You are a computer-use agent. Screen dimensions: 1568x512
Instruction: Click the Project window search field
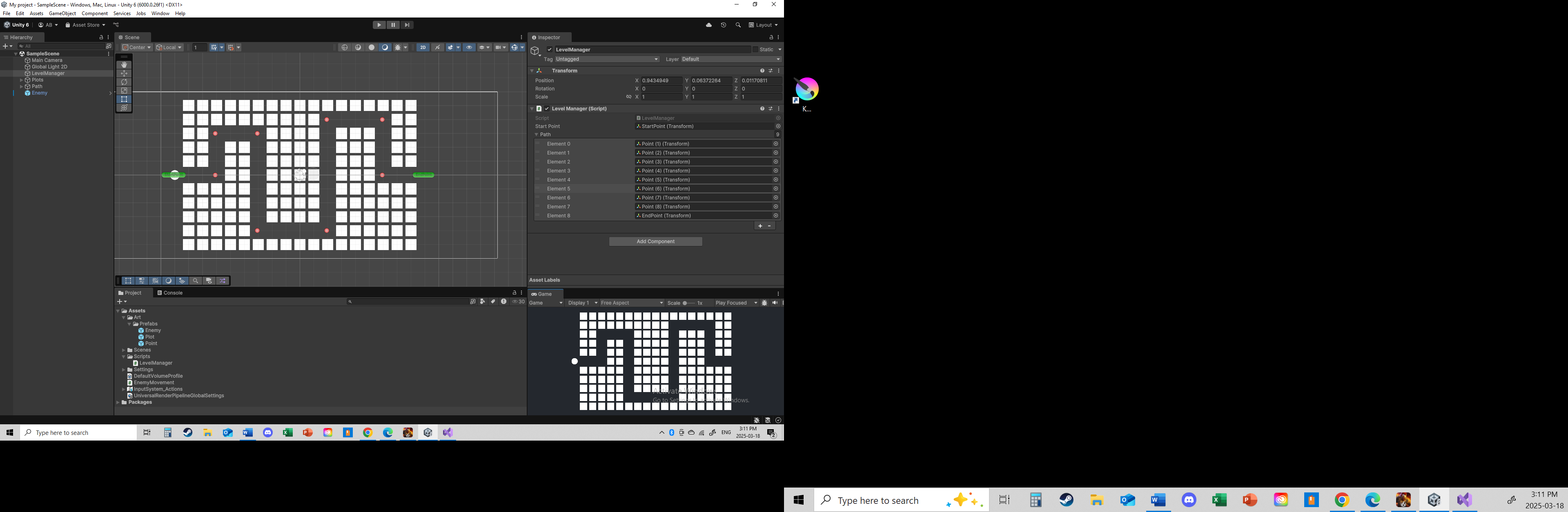(x=408, y=301)
